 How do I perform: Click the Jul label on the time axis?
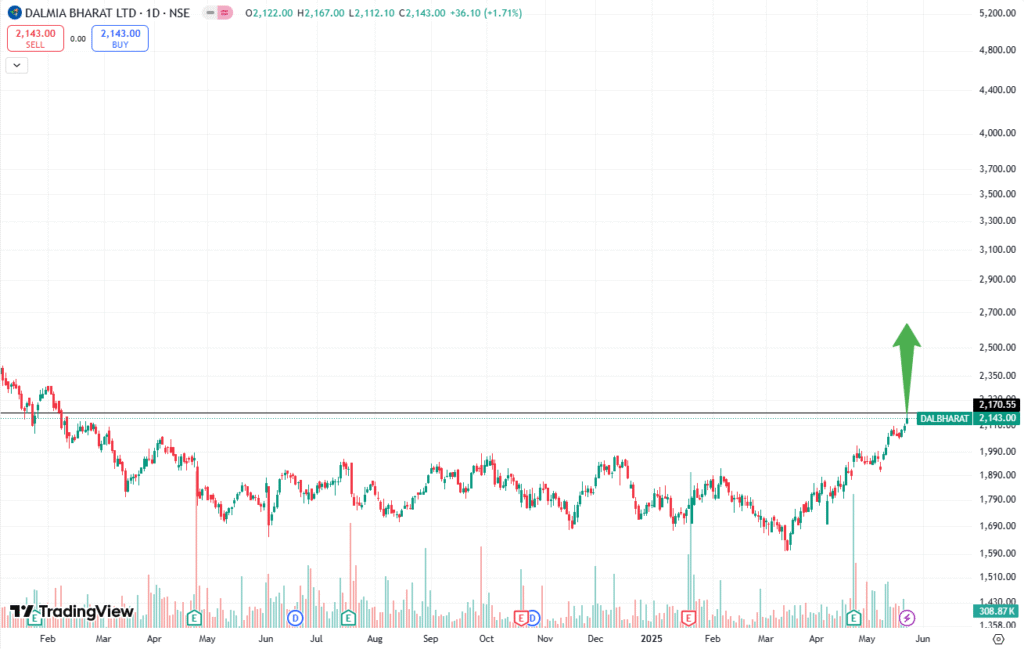click(316, 639)
